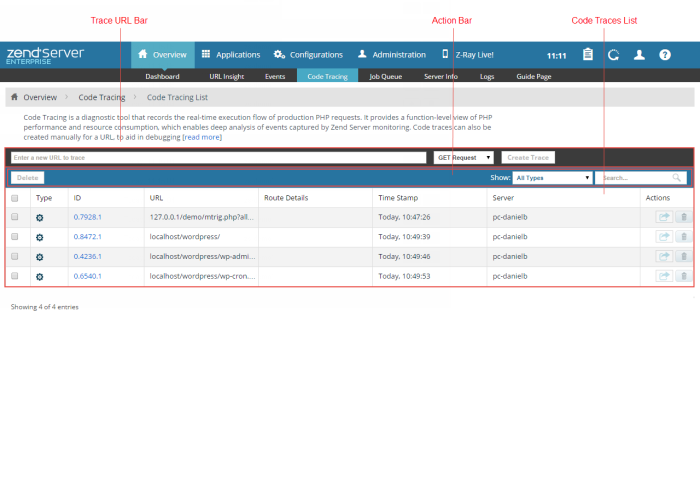Open trace ID 0.8472.1 link

88,237
